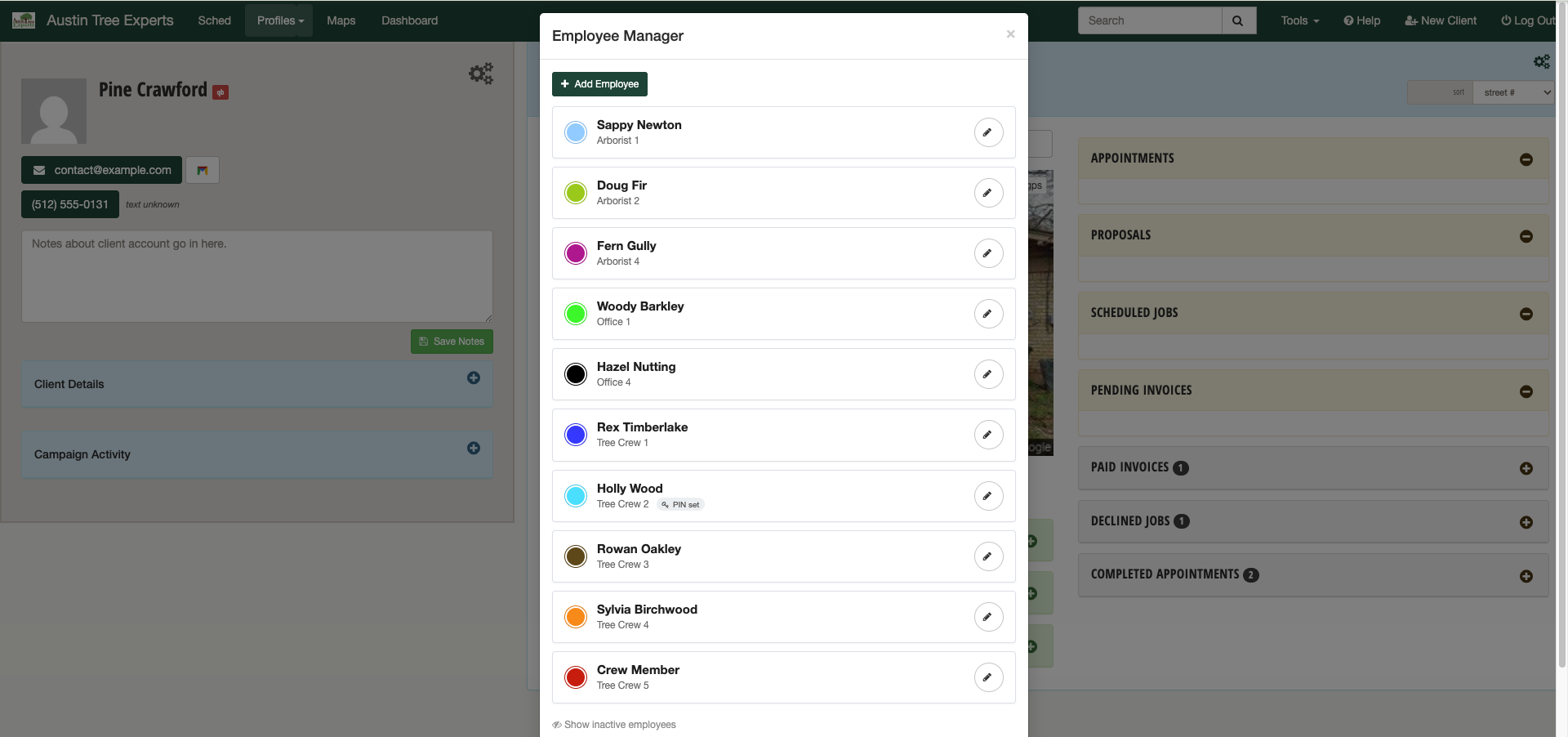This screenshot has height=737, width=1568.
Task: Collapse the Pending Invoices panel
Action: click(1526, 391)
